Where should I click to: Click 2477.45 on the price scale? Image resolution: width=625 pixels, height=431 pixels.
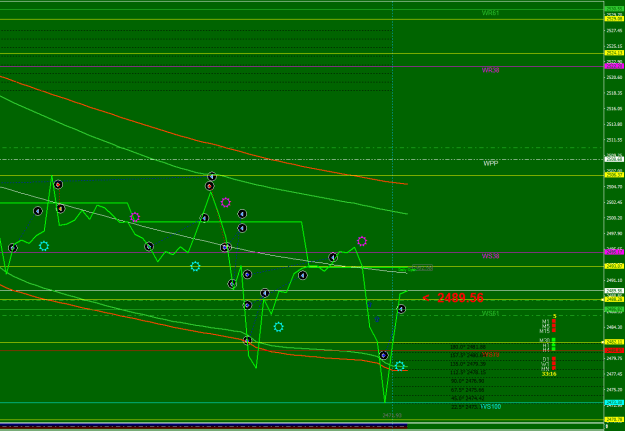point(614,374)
